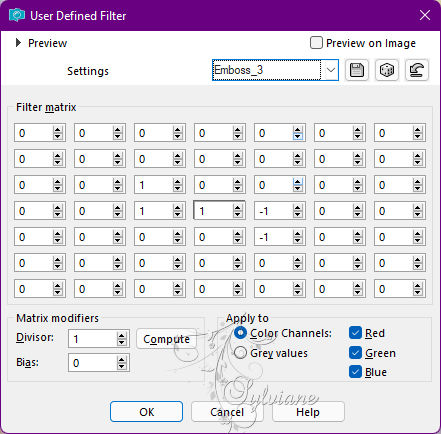
Task: Click inside the Bias input field
Action: point(93,363)
